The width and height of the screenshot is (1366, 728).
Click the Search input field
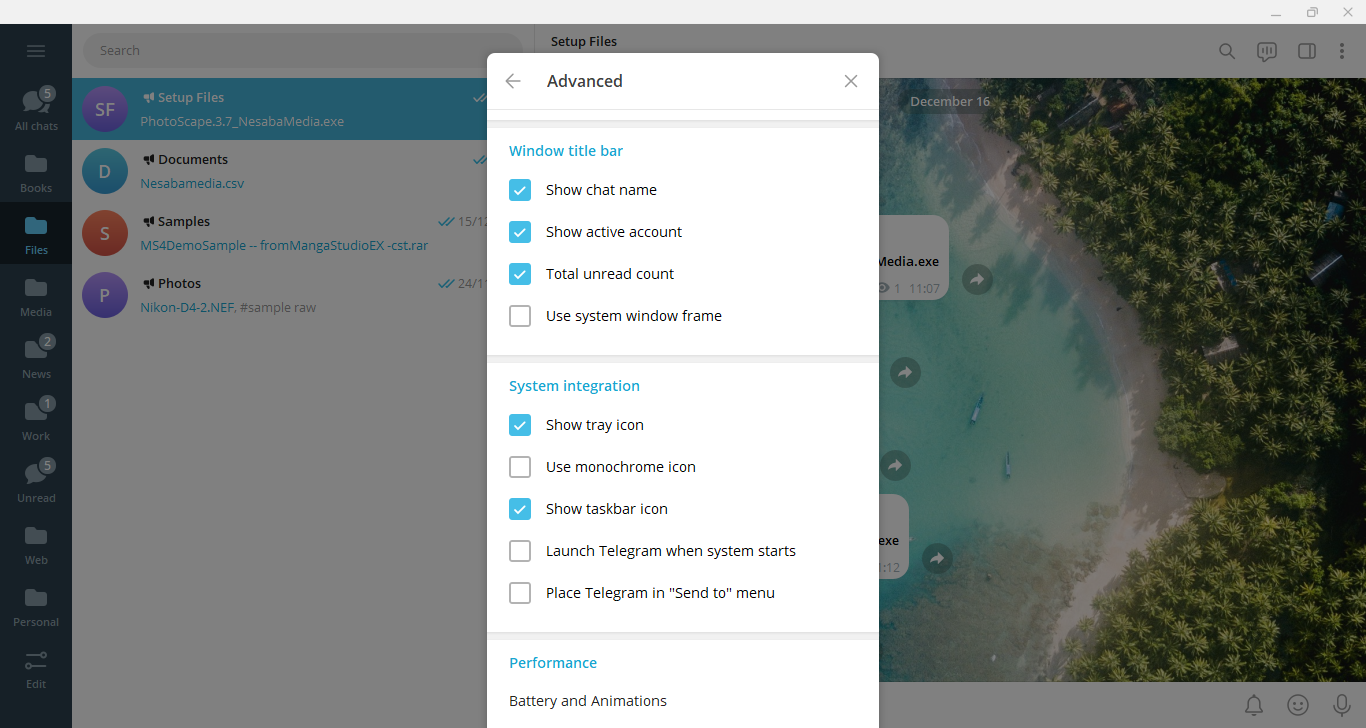[300, 51]
